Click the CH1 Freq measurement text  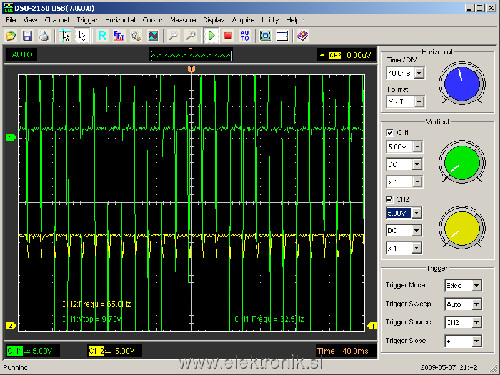tap(269, 319)
